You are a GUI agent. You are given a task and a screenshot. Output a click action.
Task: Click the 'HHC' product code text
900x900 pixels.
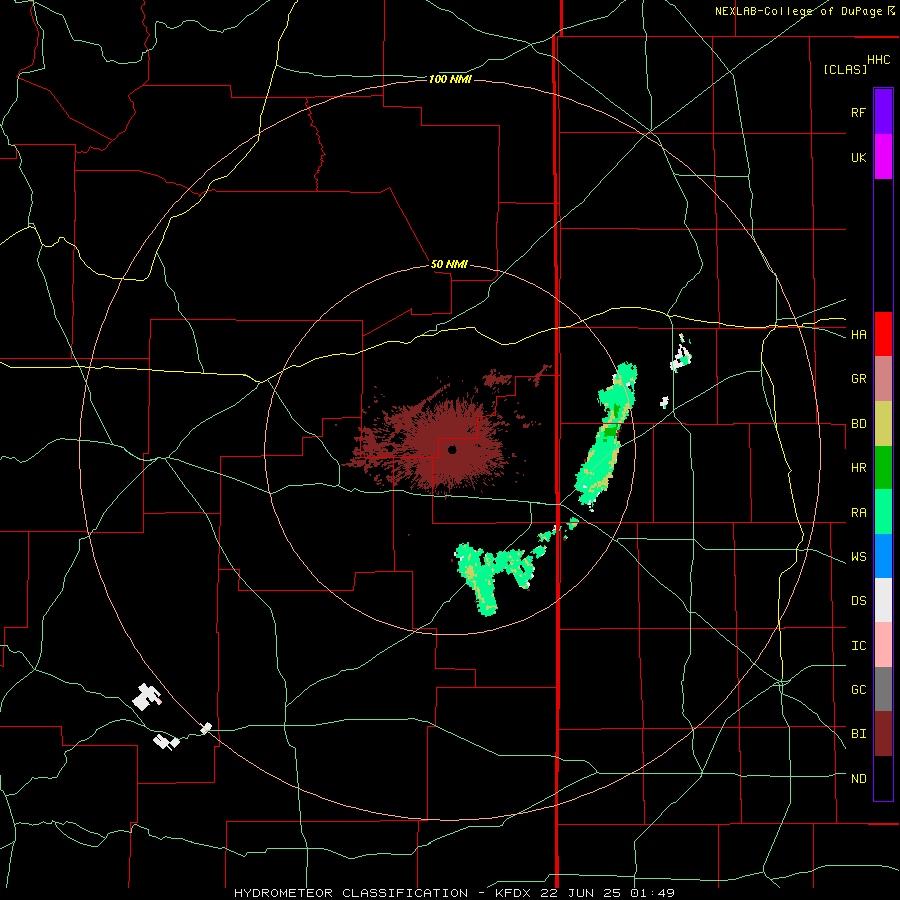pos(879,60)
